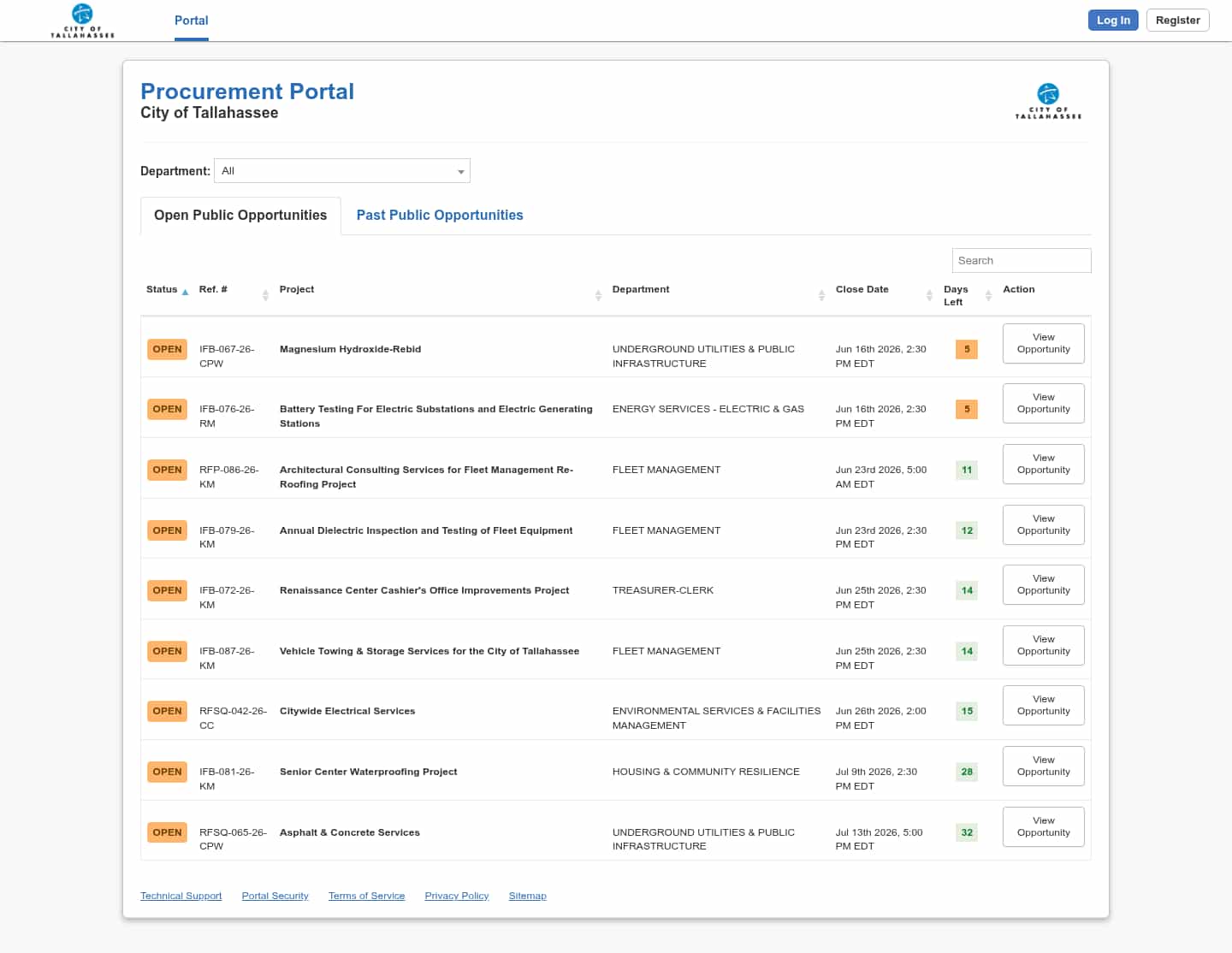This screenshot has height=953, width=1232.
Task: Open the Department dropdown set to All
Action: pos(342,171)
